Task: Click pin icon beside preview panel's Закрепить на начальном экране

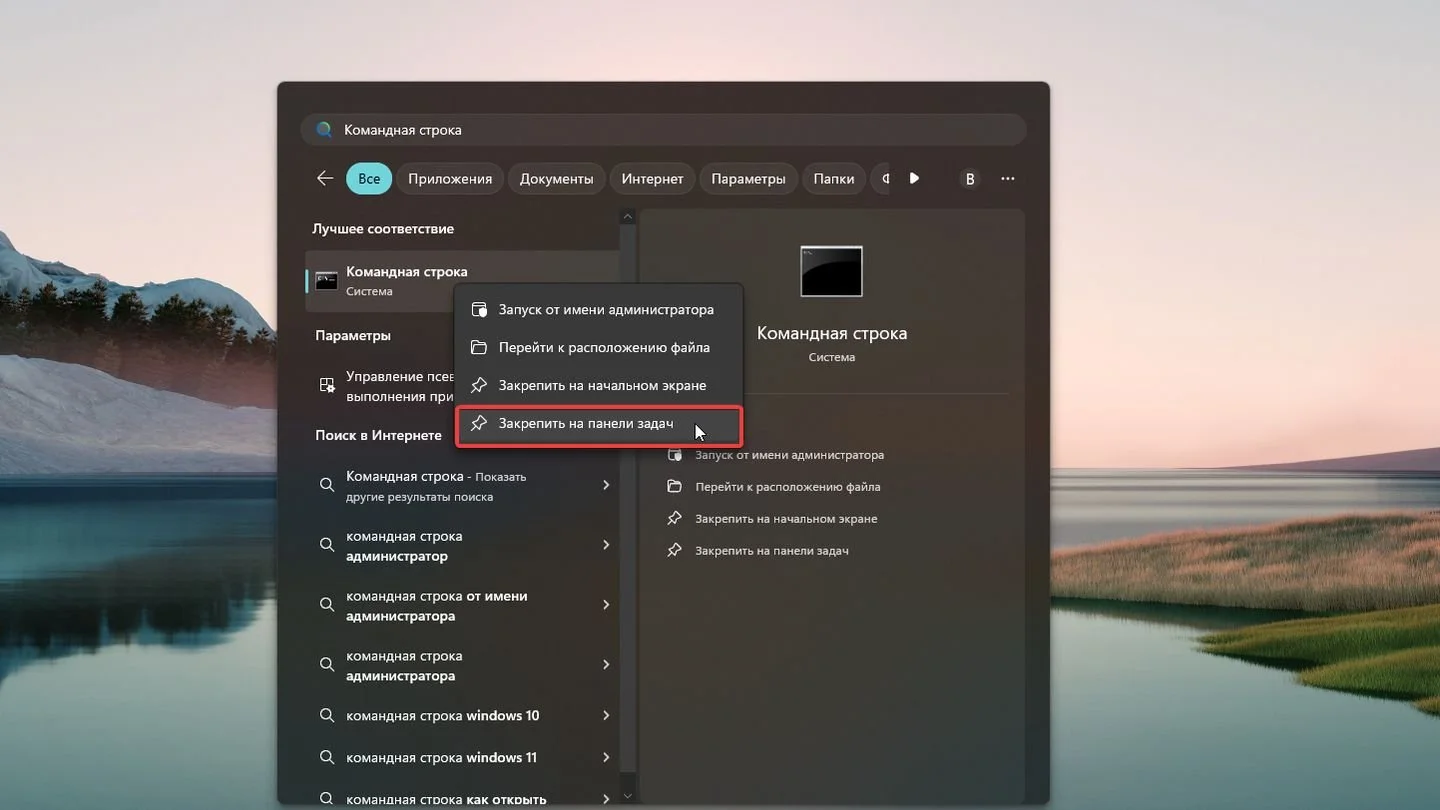Action: tap(674, 519)
